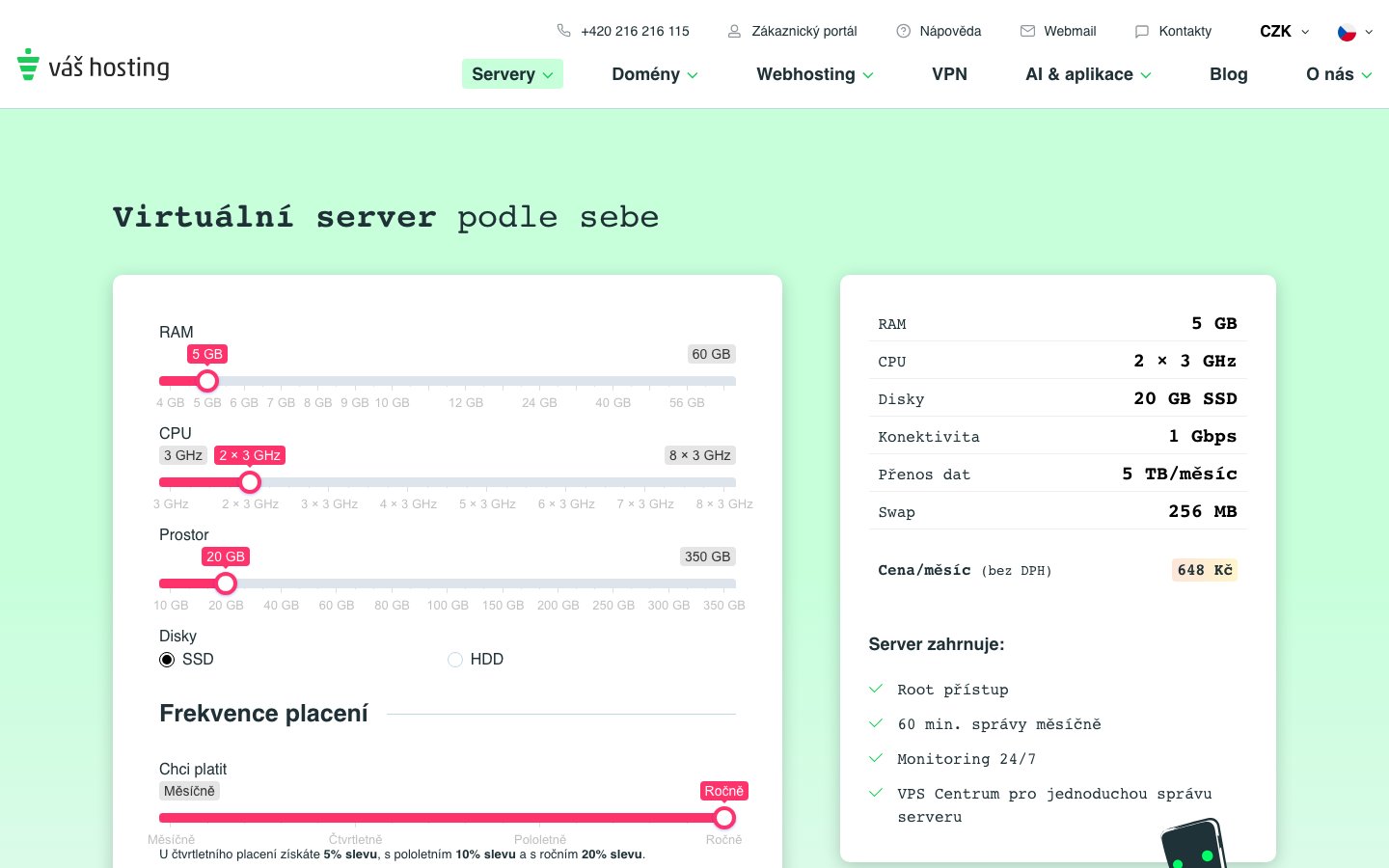Click the checkmark beside Monitoring 24/7
Image resolution: width=1389 pixels, height=868 pixels.
pos(876,758)
